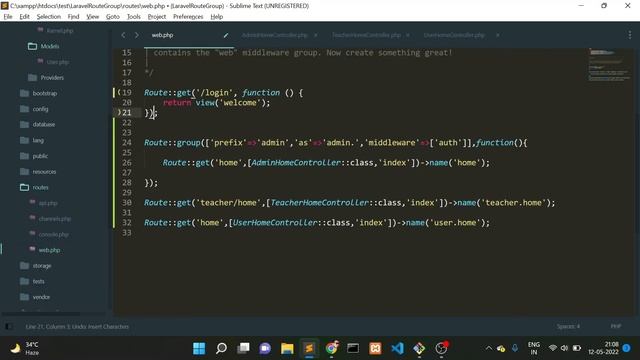
Task: Expand the bootstrap folder
Action: click(x=39, y=93)
